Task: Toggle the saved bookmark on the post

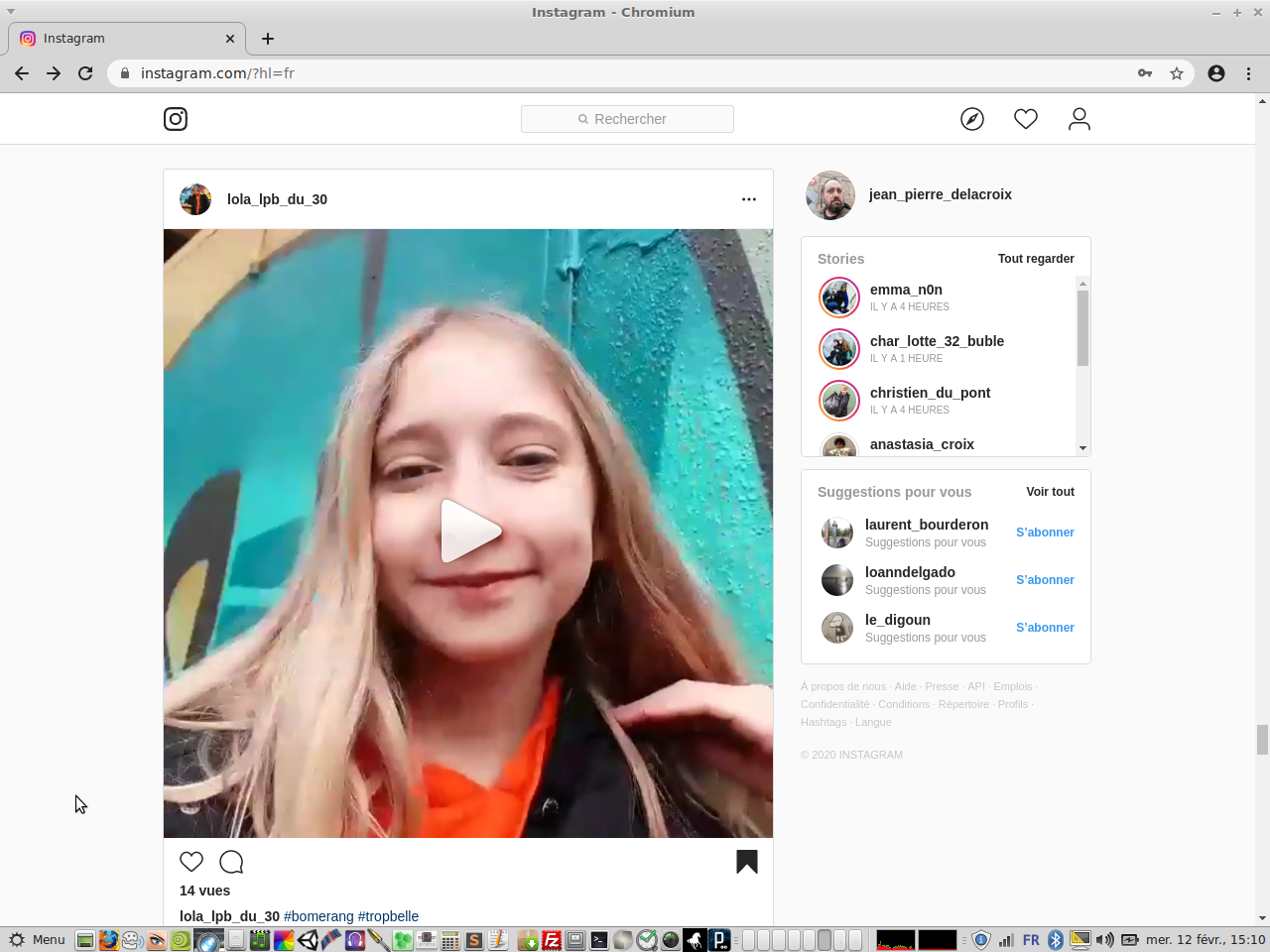Action: pyautogui.click(x=747, y=862)
